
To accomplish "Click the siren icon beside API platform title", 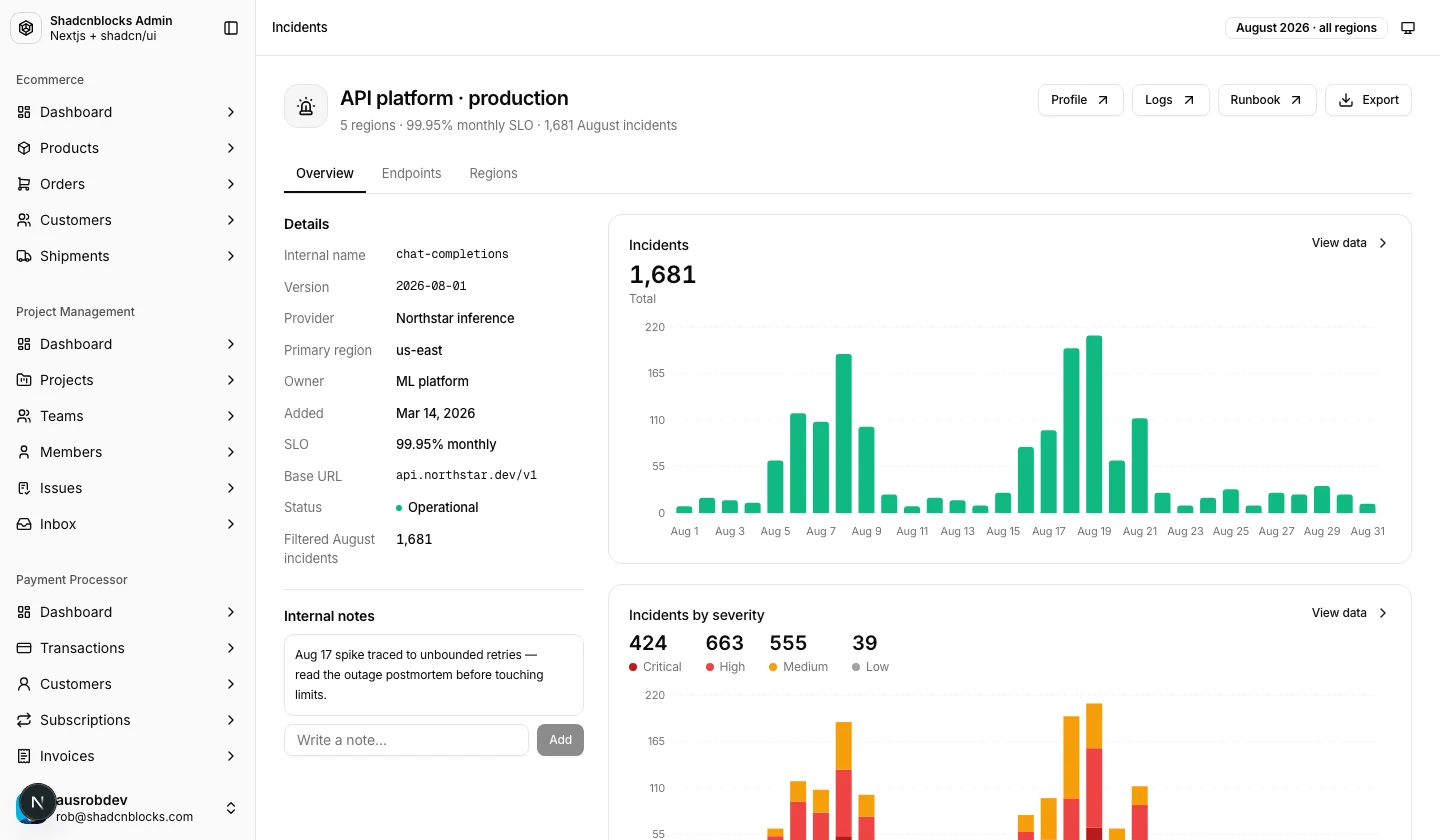I will tap(306, 106).
